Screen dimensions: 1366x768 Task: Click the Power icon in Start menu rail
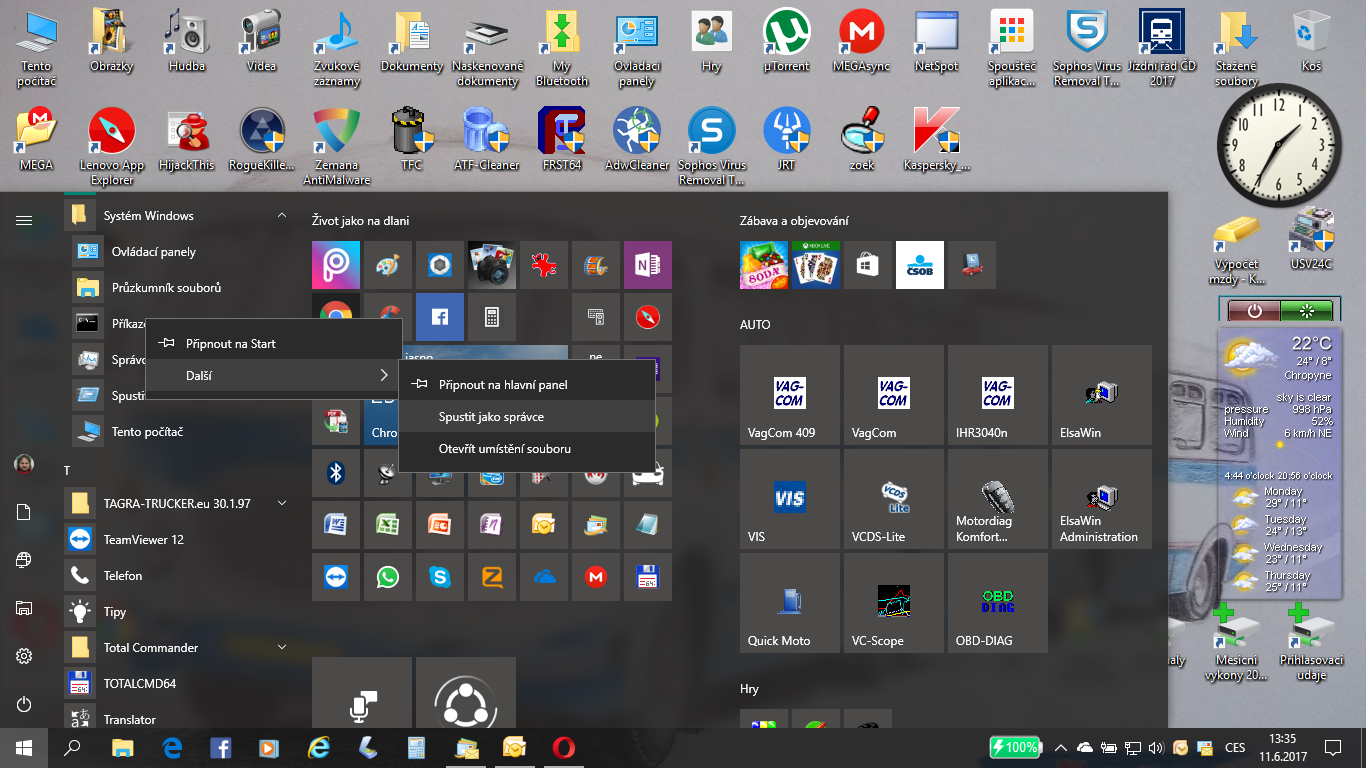[x=24, y=704]
